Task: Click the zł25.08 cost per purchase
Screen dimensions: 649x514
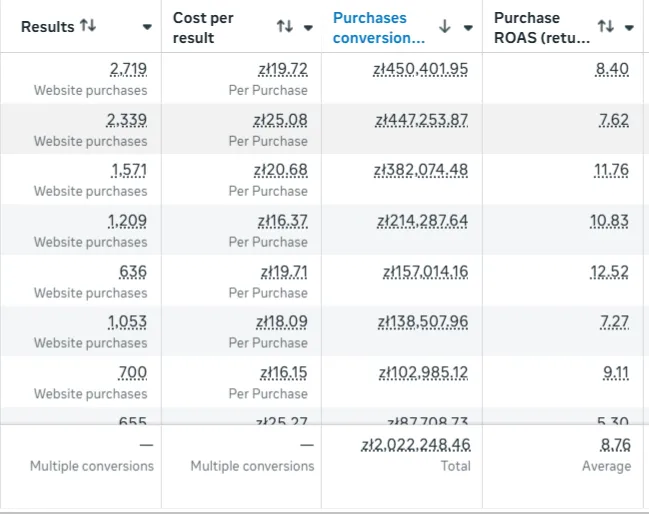Action: (x=281, y=120)
